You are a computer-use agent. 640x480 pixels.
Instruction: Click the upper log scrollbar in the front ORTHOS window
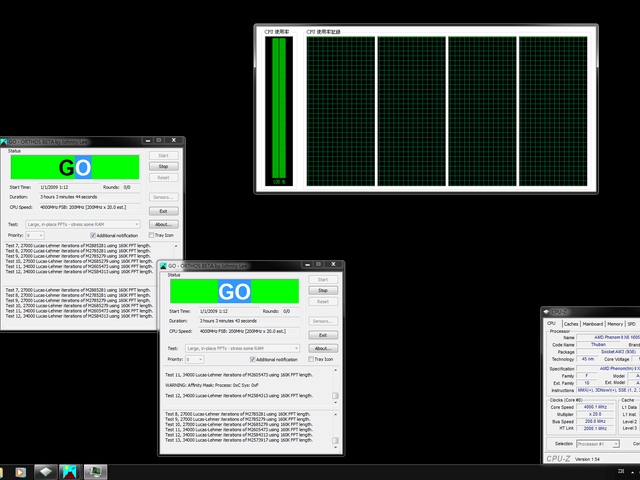coord(336,386)
